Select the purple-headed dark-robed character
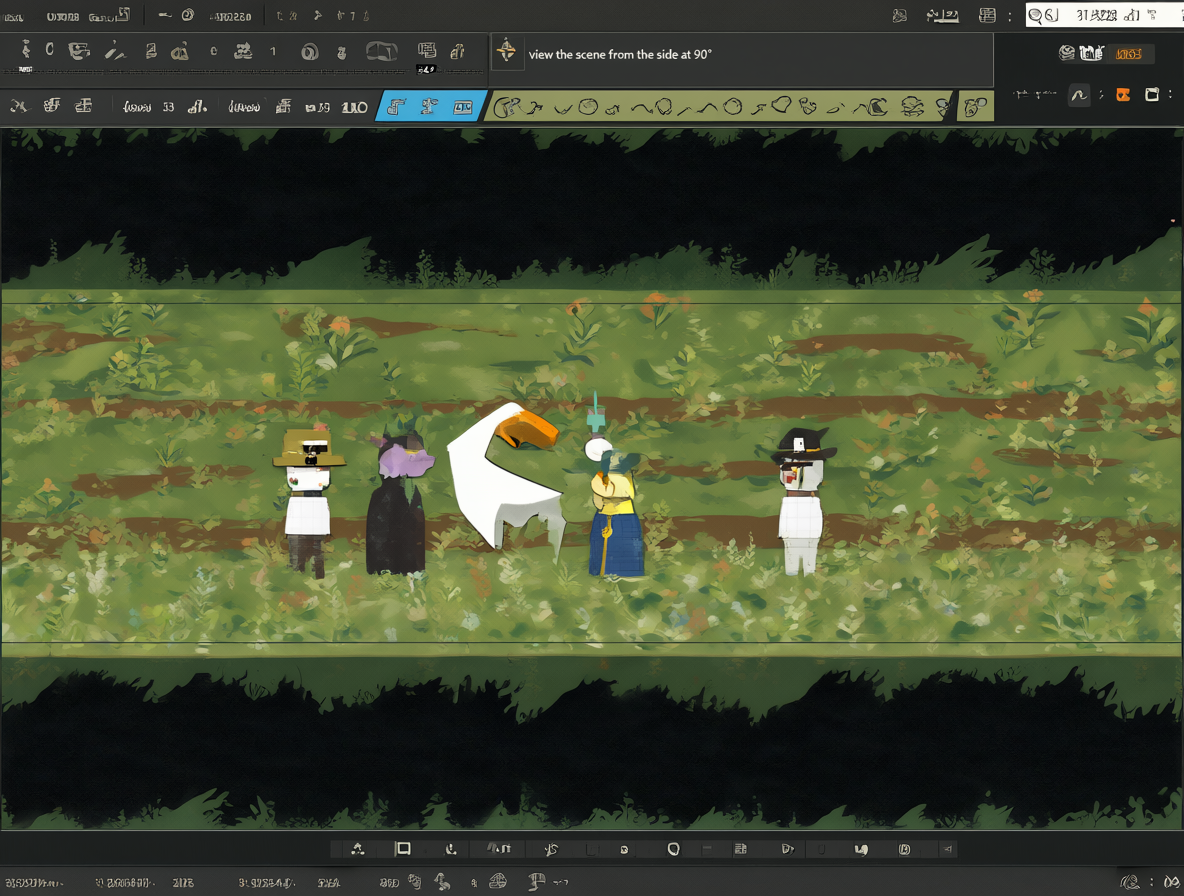This screenshot has width=1184, height=896. [399, 503]
